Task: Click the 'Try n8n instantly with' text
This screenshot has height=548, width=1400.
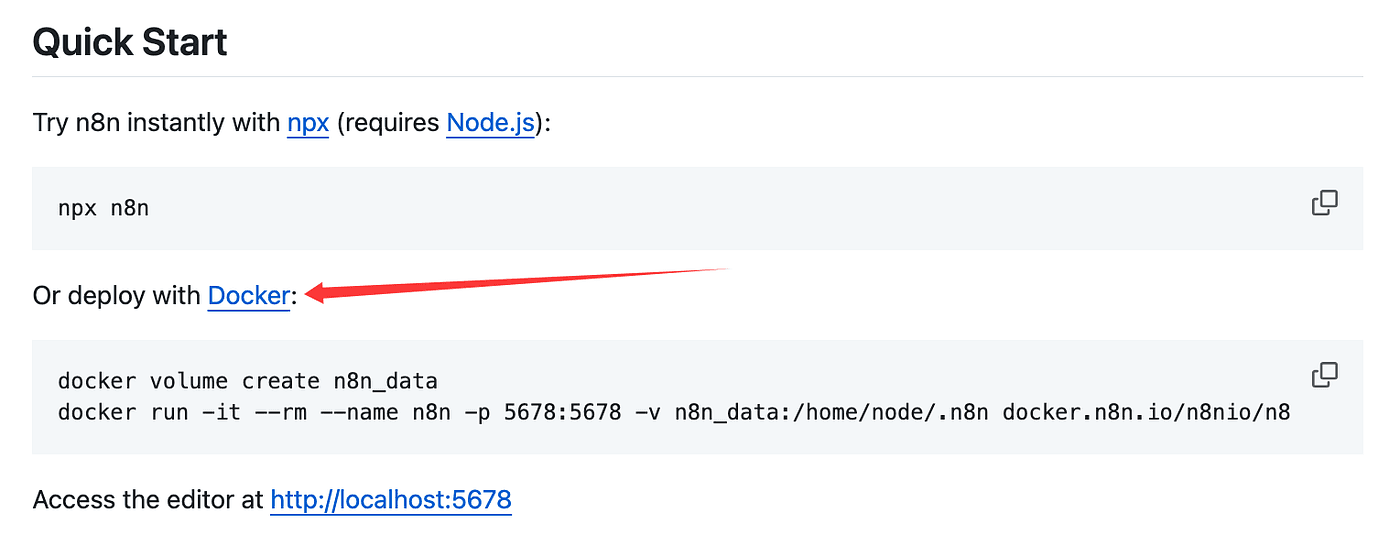Action: point(157,123)
